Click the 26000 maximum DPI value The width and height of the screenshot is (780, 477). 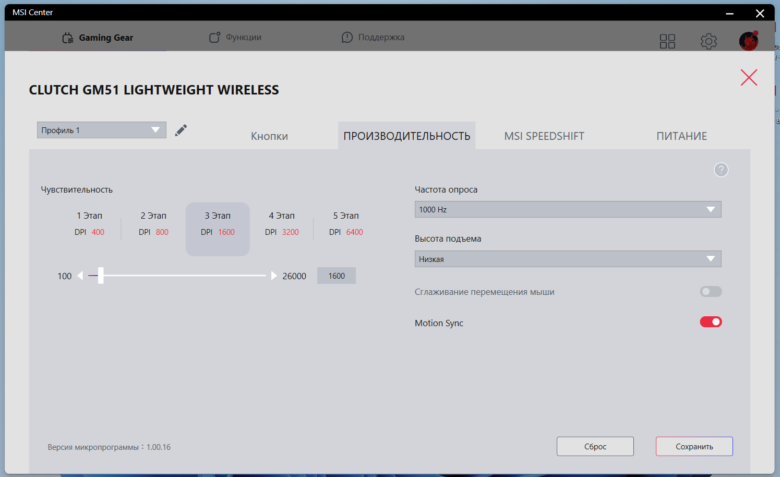click(x=294, y=276)
